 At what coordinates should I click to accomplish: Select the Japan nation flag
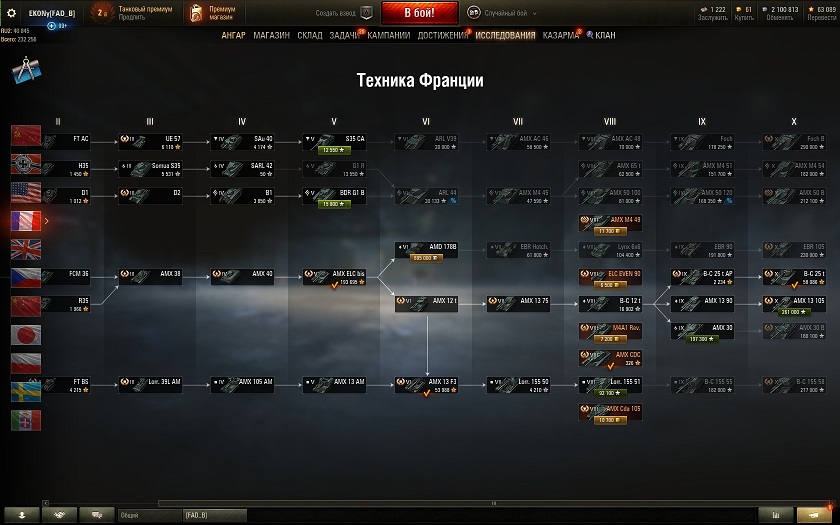point(26,335)
